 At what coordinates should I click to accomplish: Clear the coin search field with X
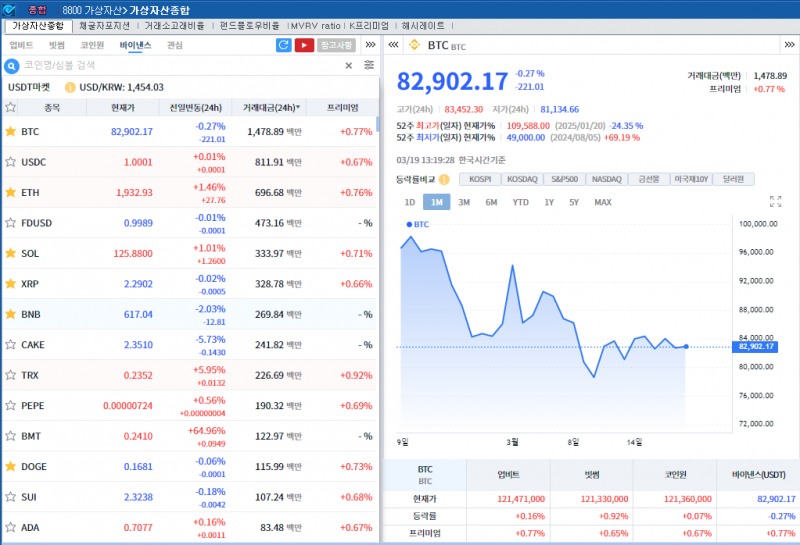[348, 65]
